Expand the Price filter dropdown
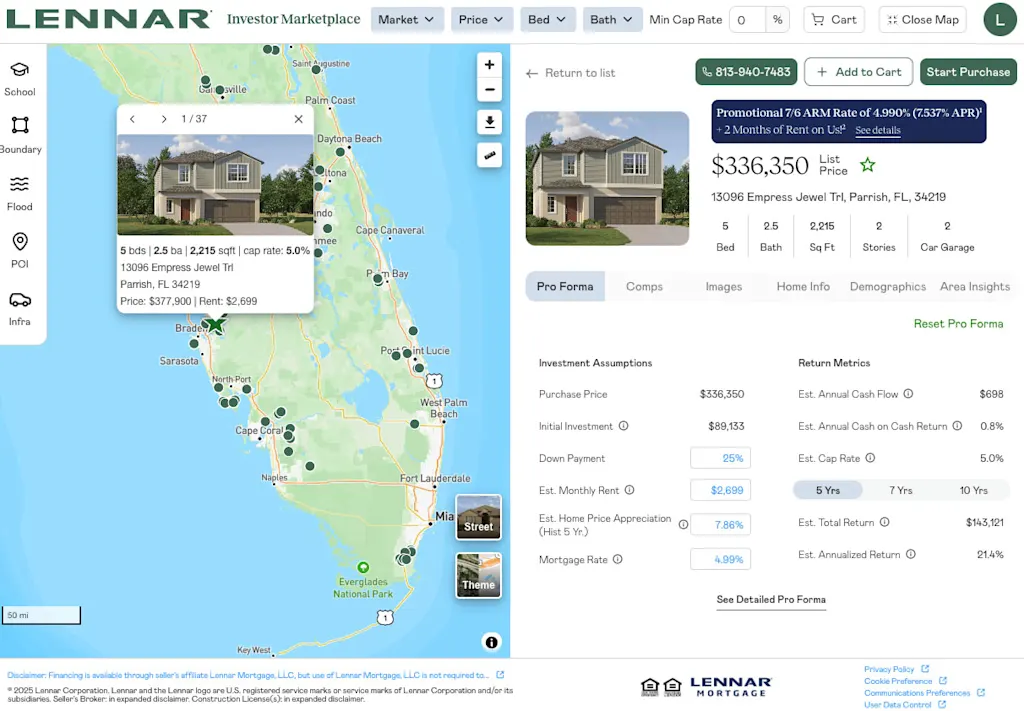The image size is (1024, 711). coord(482,19)
